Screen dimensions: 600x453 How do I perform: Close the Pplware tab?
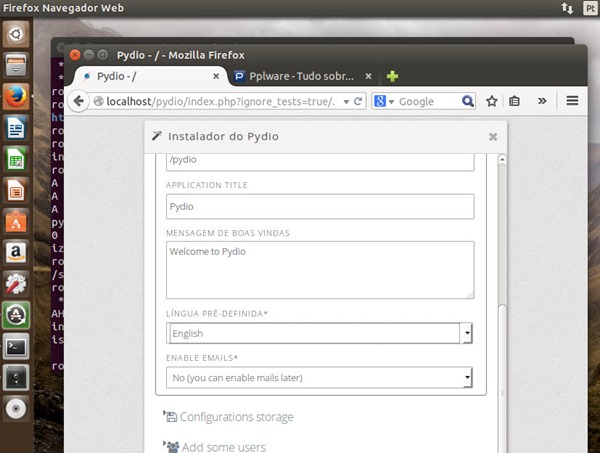368,76
